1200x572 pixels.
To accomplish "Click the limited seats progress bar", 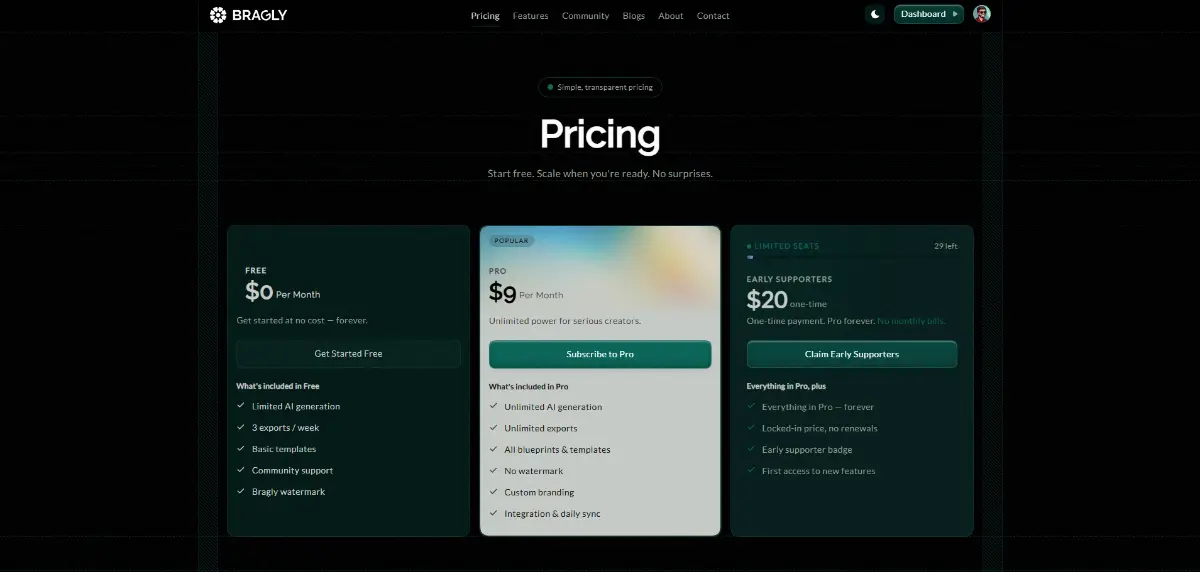I will 851,257.
